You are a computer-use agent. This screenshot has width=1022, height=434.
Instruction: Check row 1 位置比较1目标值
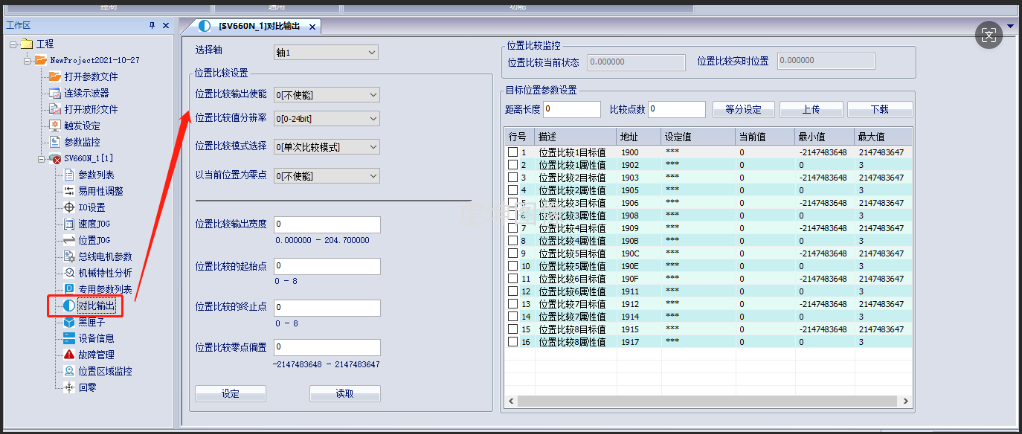click(513, 152)
